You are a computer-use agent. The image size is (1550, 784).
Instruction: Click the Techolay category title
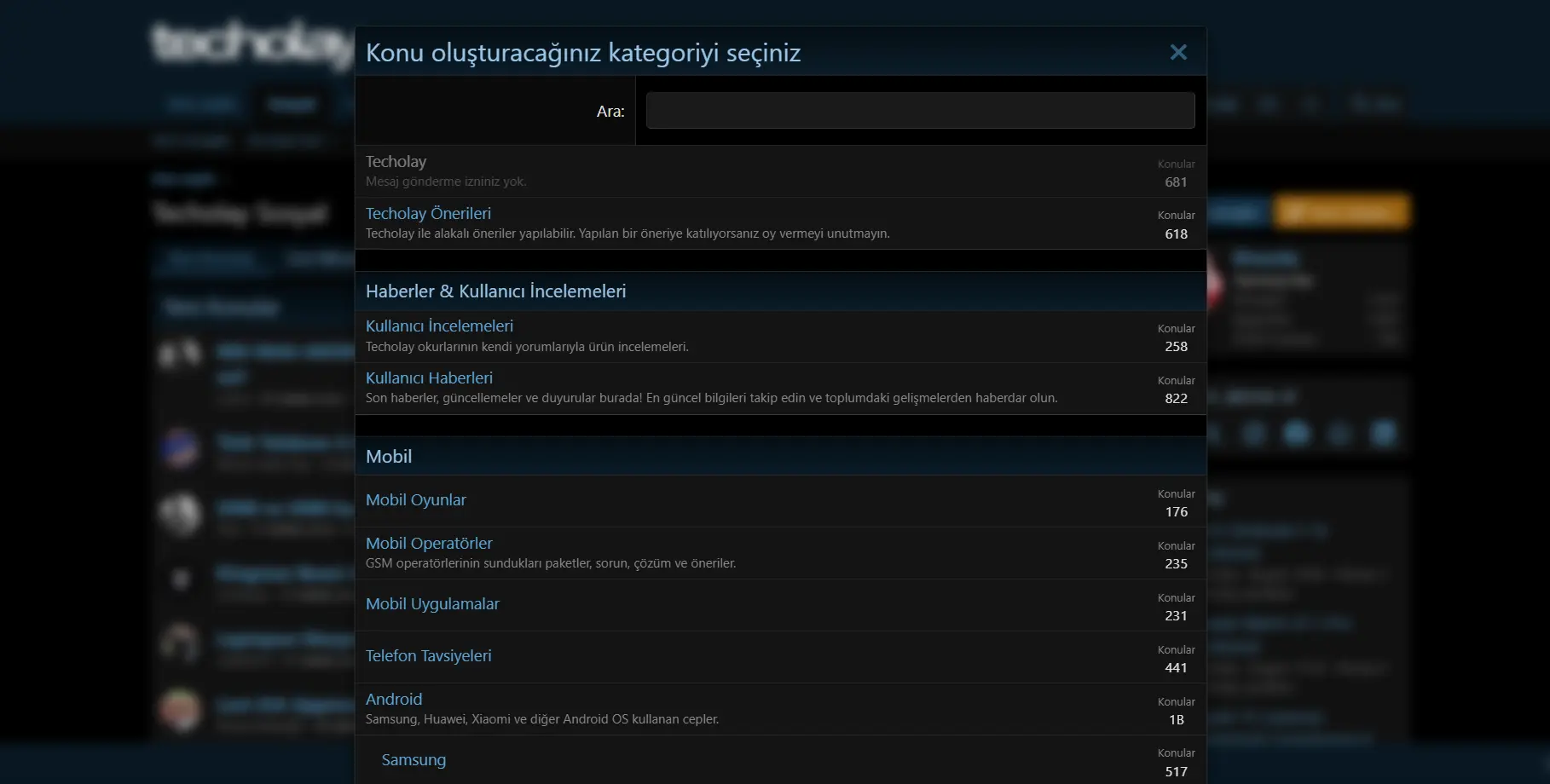point(396,162)
